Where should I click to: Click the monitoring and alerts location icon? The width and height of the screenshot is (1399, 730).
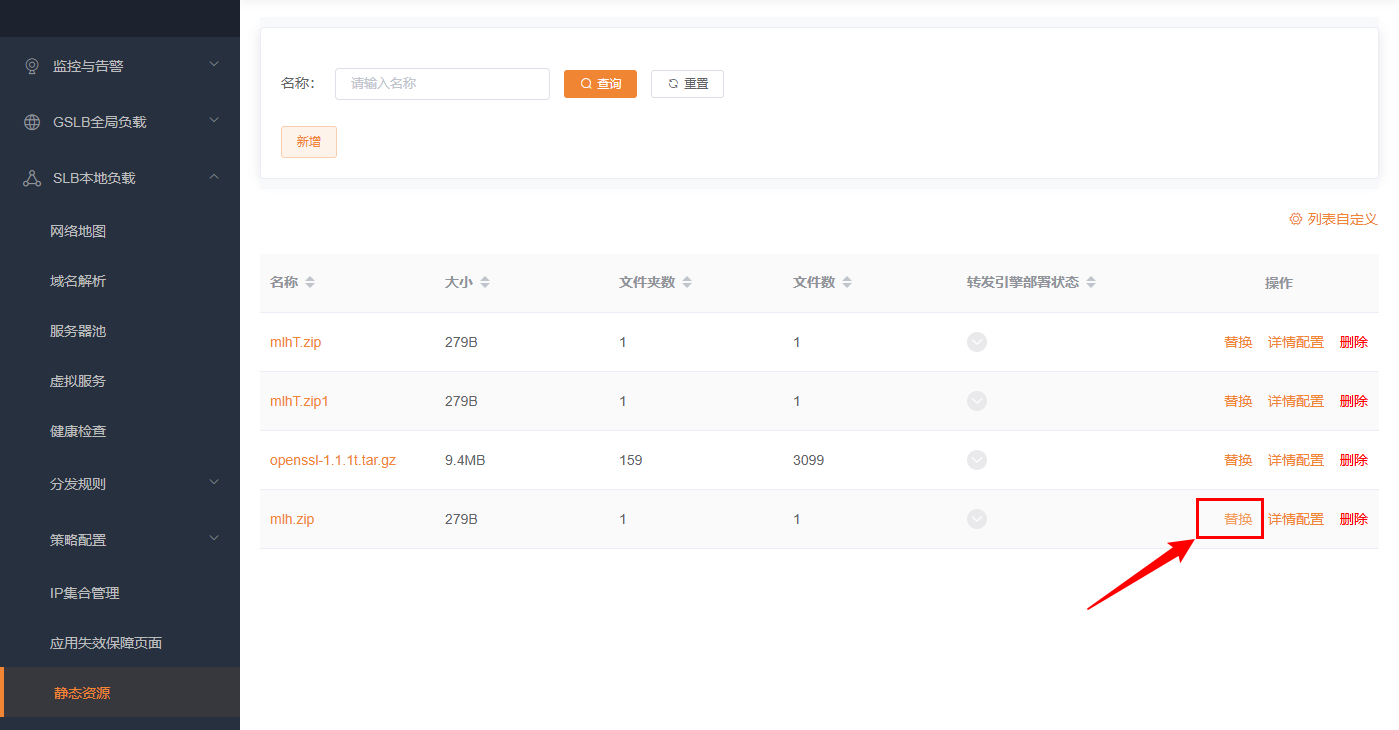32,66
